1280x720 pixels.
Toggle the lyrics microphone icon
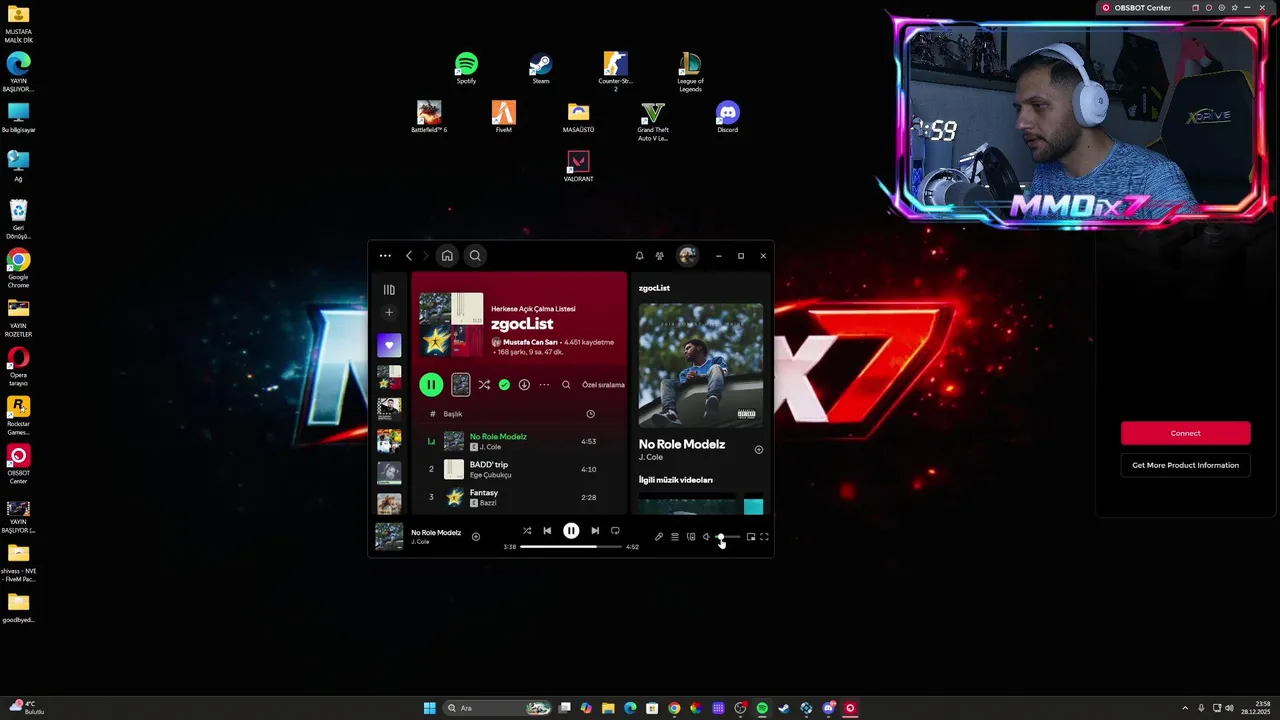pos(659,537)
